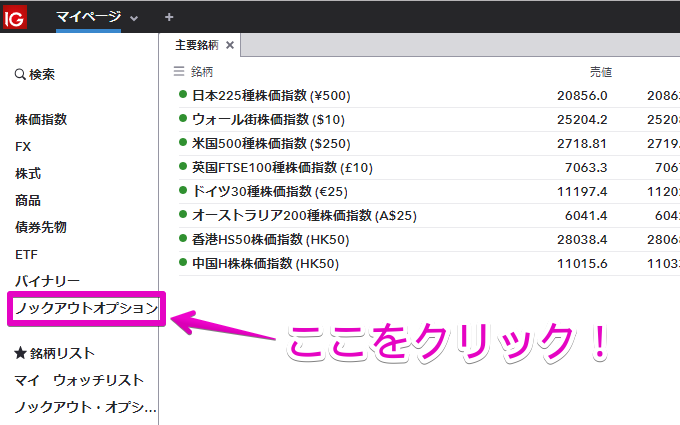
Task: Click sell price 11197.4
Action: coord(582,191)
